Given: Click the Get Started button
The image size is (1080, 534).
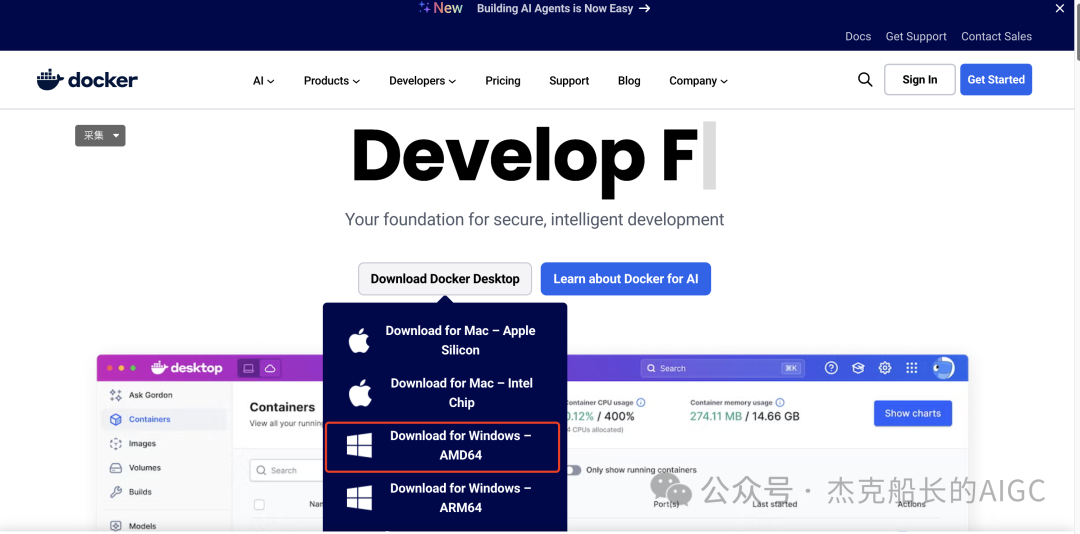Looking at the screenshot, I should point(996,79).
